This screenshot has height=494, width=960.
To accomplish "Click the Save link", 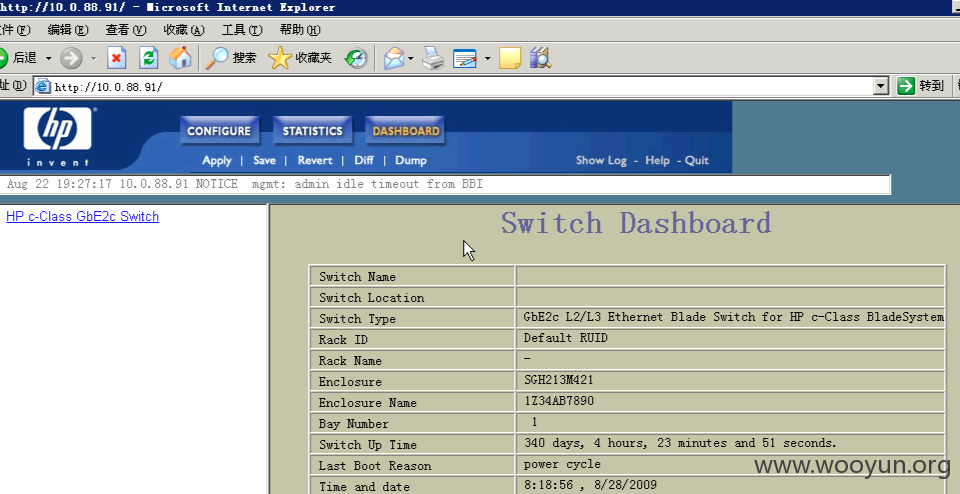I will coord(264,160).
